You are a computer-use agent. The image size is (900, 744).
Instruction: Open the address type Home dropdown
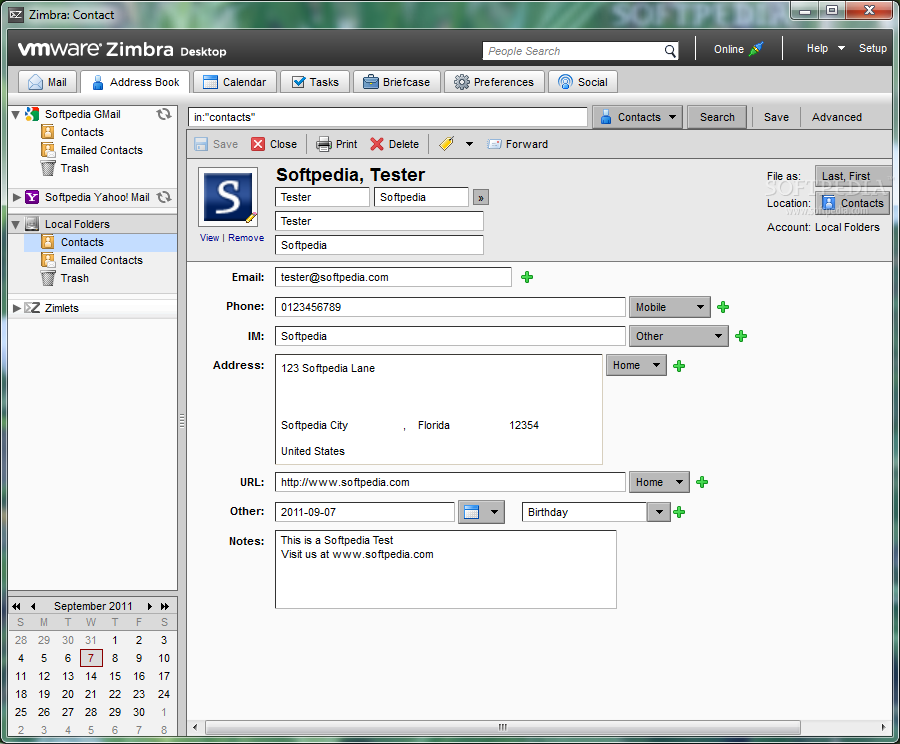(637, 365)
